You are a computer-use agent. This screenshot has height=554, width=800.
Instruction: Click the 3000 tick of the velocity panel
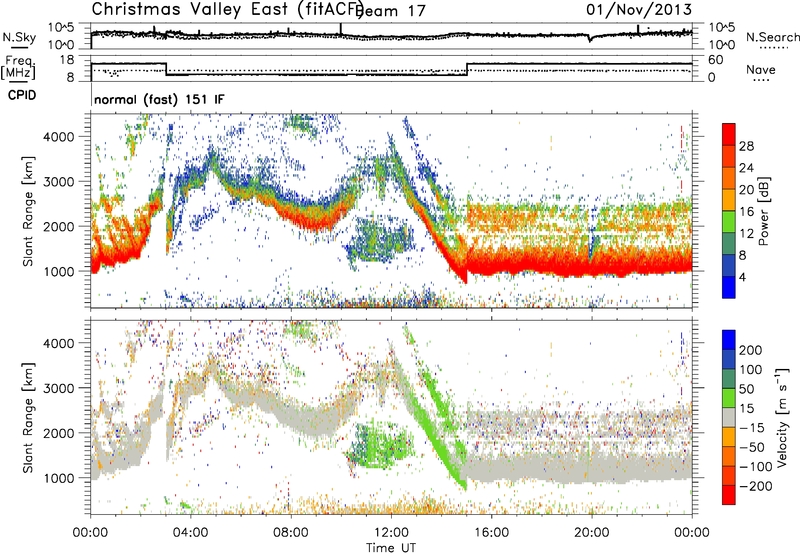click(58, 388)
